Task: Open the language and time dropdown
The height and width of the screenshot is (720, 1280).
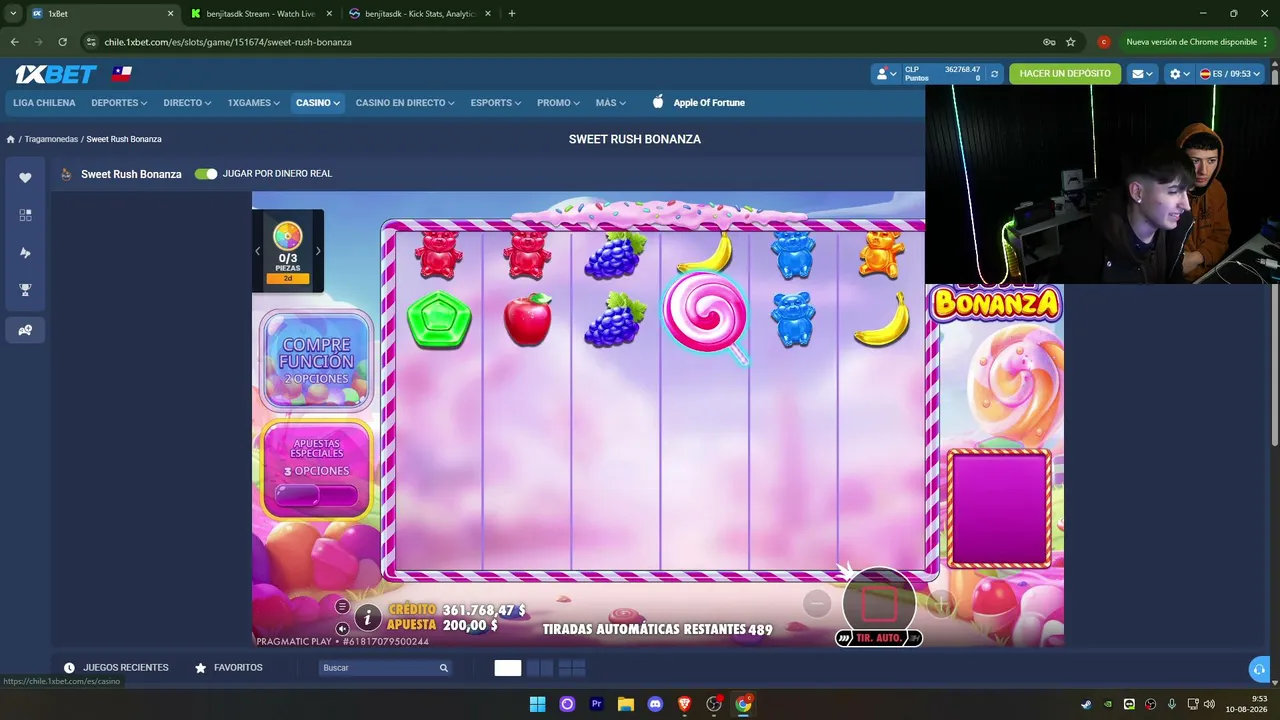Action: point(1231,74)
